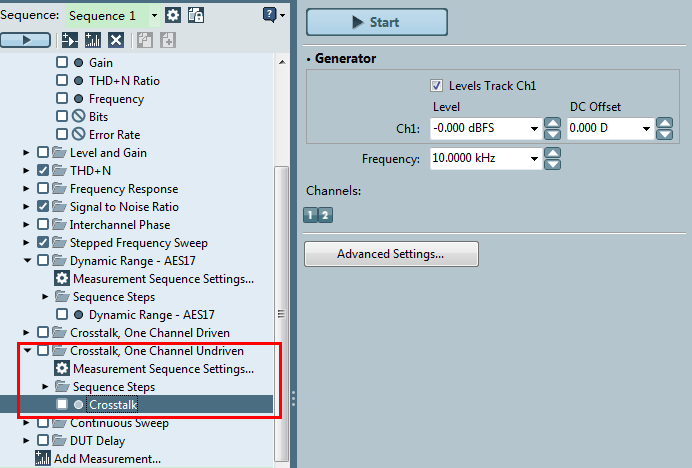This screenshot has width=692, height=468.
Task: Open the Ch1 Level units dropdown
Action: 534,128
